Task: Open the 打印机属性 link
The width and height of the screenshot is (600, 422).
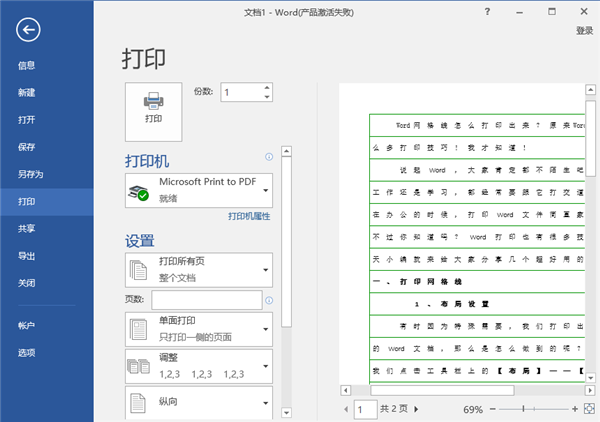Action: click(x=249, y=216)
